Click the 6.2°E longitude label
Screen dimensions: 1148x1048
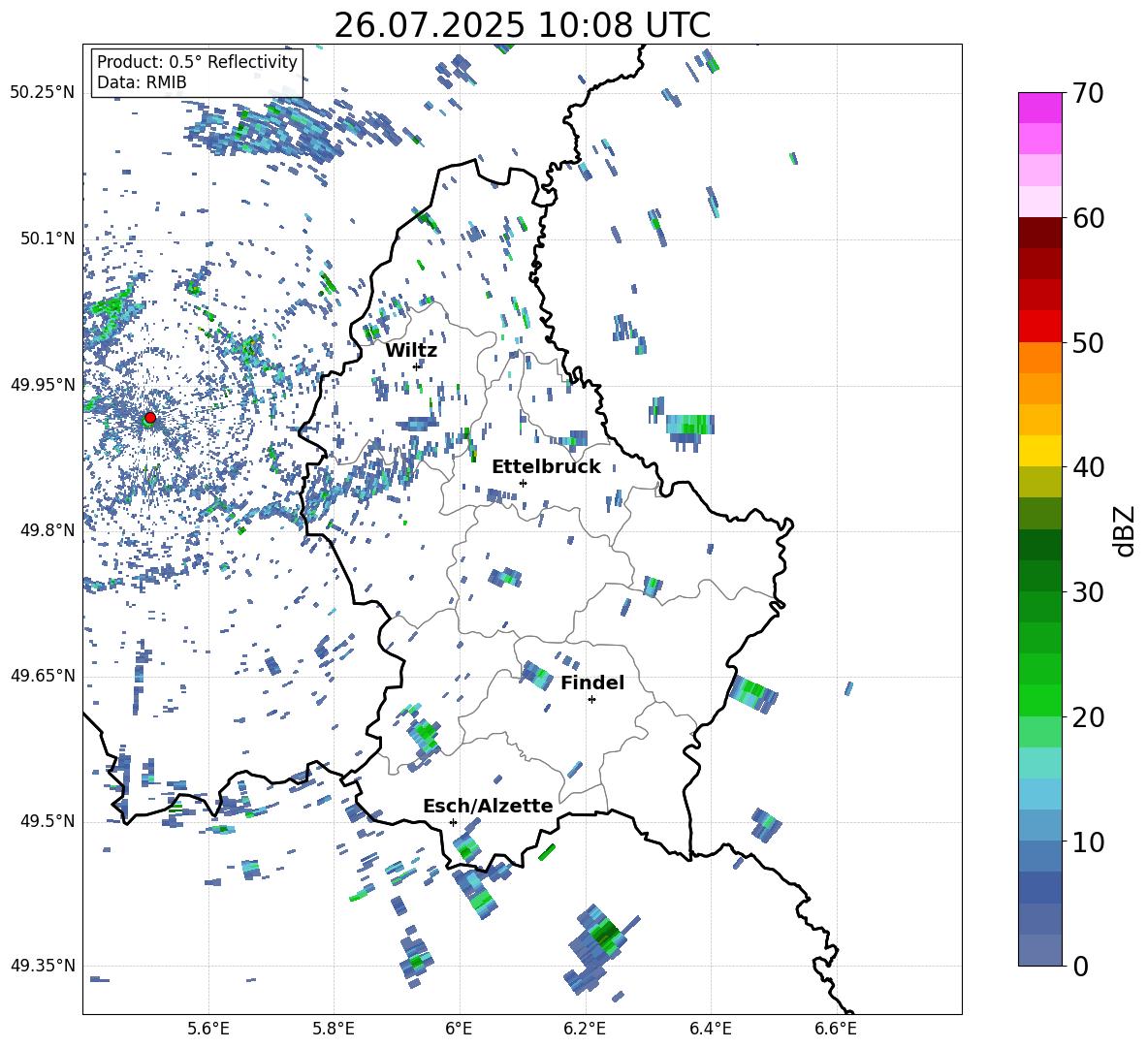coord(585,1029)
